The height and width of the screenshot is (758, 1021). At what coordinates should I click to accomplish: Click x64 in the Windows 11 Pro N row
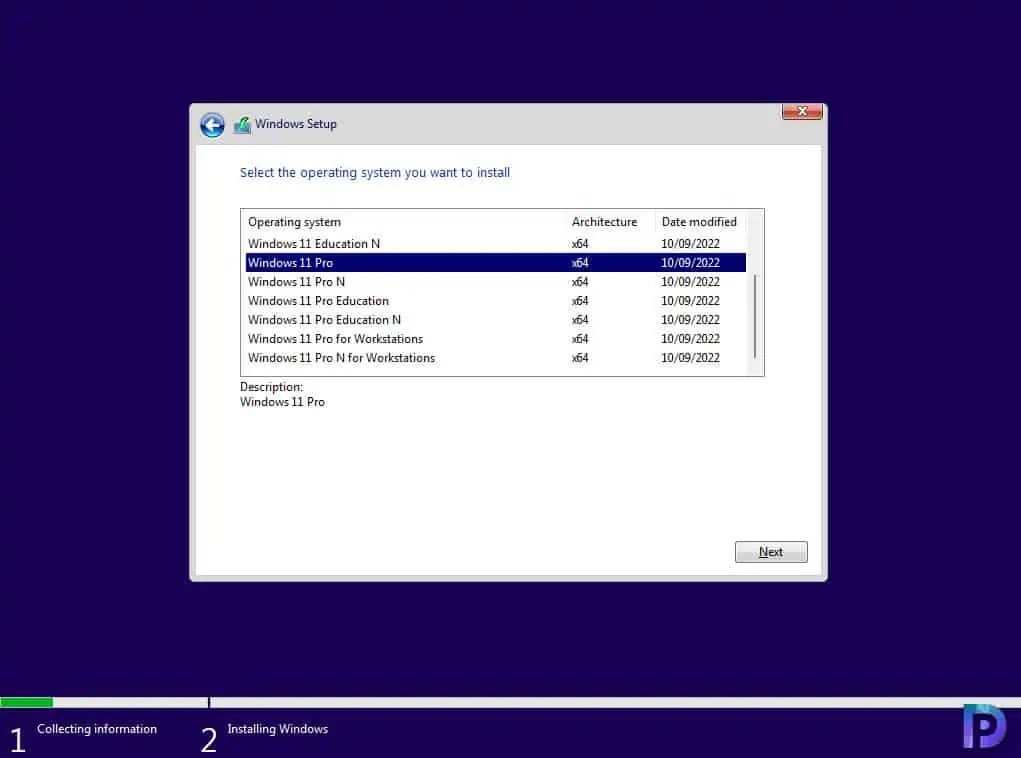click(x=580, y=282)
